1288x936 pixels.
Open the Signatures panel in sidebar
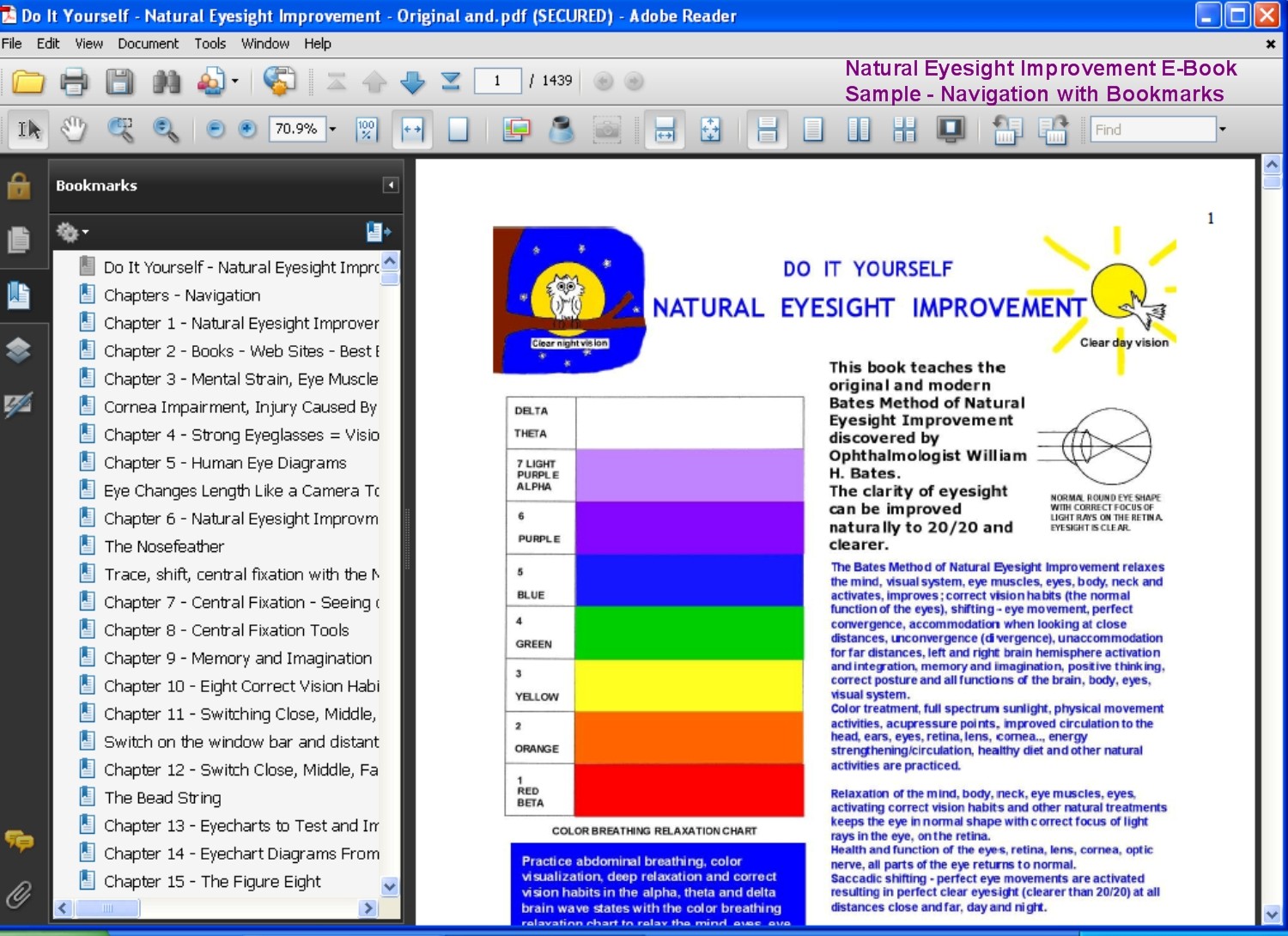click(x=19, y=404)
